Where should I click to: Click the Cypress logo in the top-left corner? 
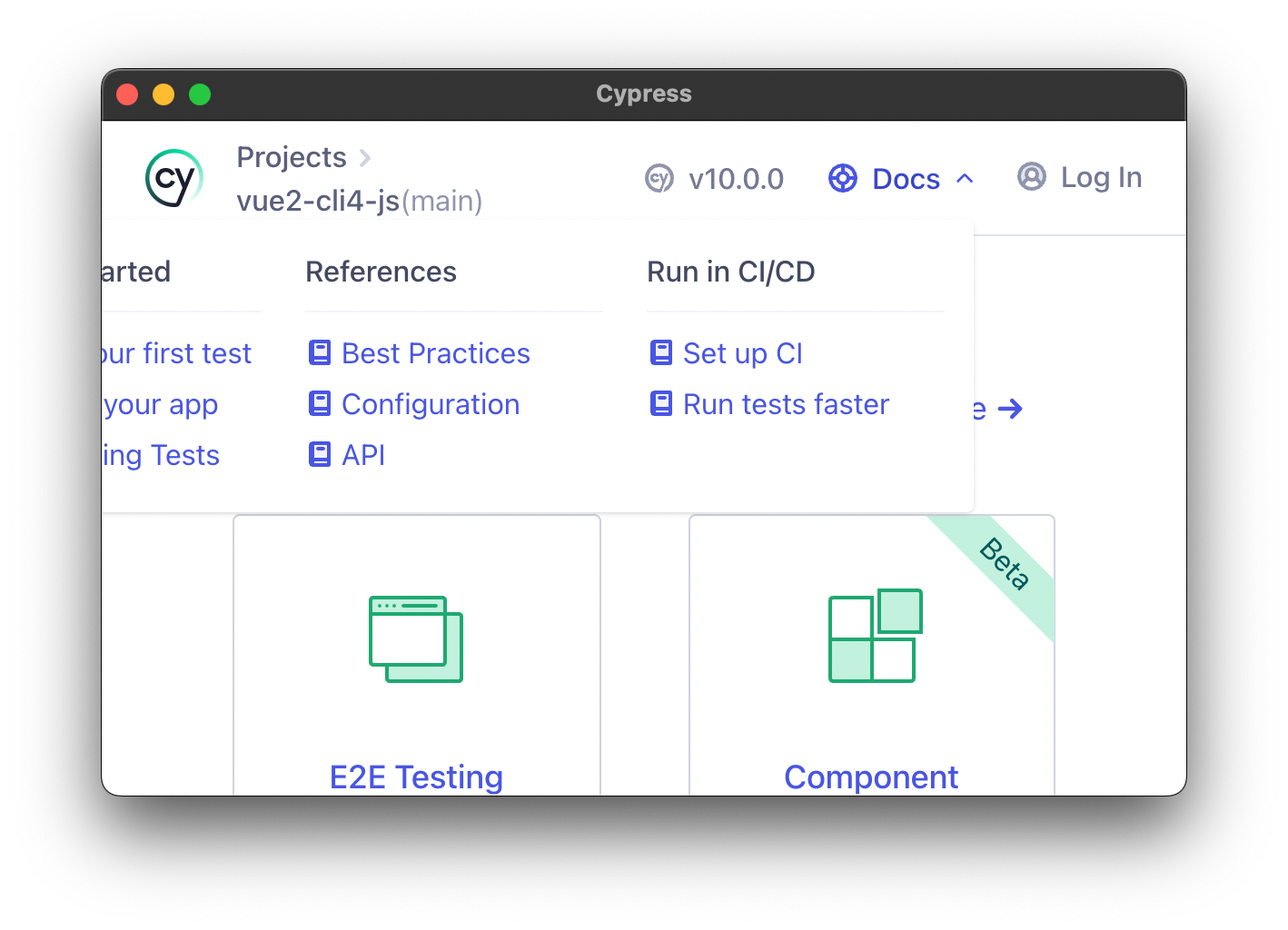(173, 178)
